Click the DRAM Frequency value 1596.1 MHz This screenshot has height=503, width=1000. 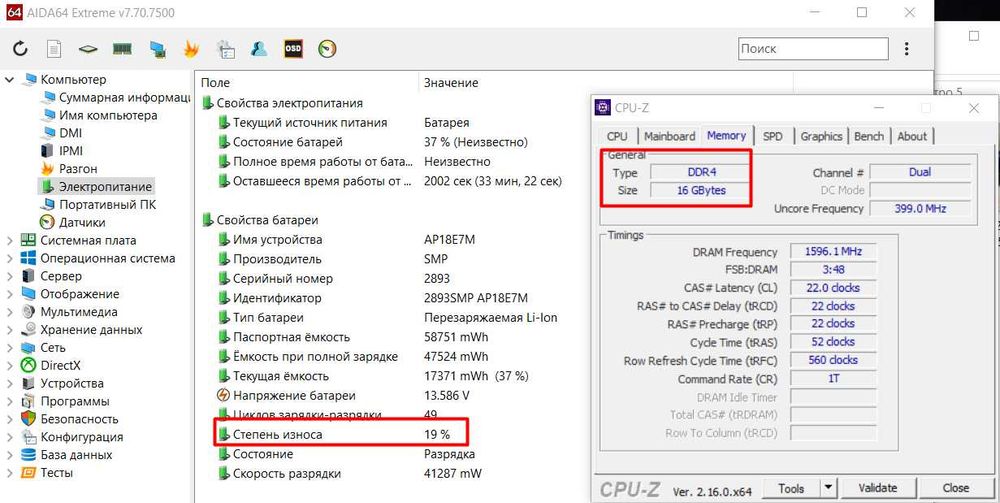click(833, 251)
